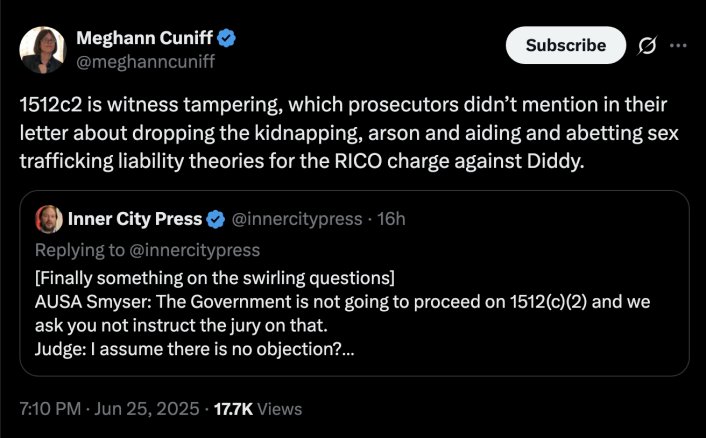Click the Inner City Press avatar
The image size is (706, 438).
click(x=49, y=219)
